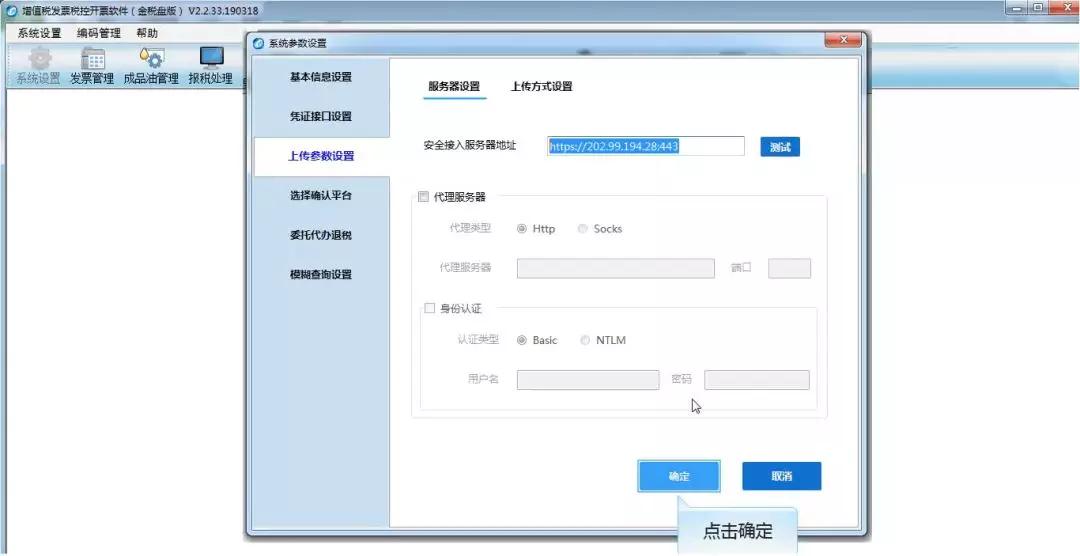Choose Http proxy type radio

coord(522,229)
